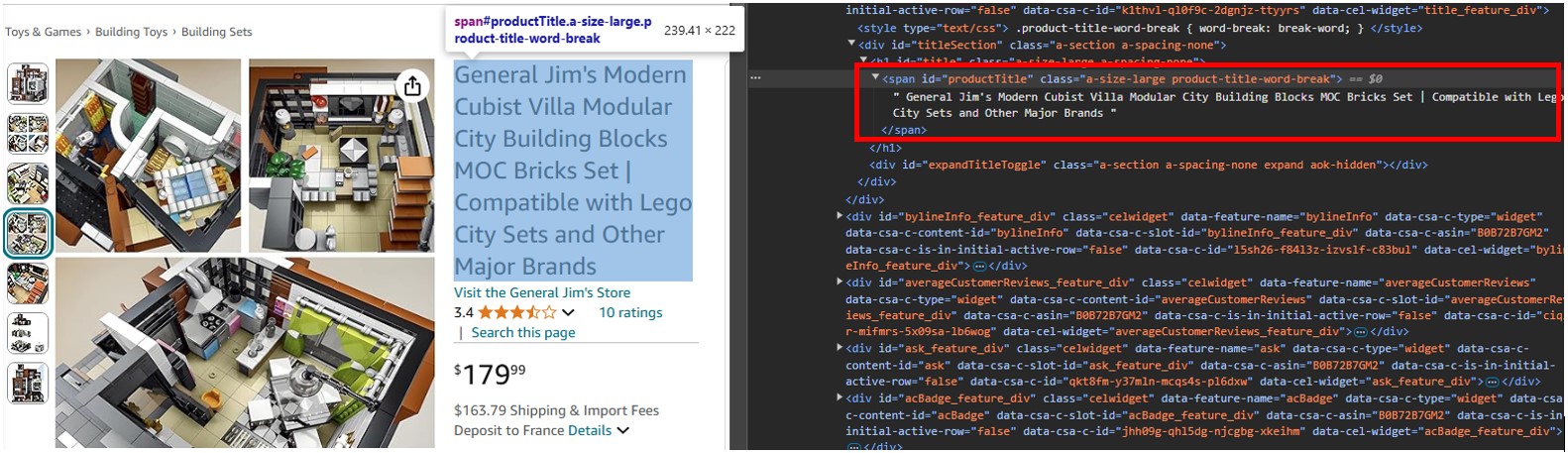Open star rating popover chevron
1568x453 pixels.
568,312
